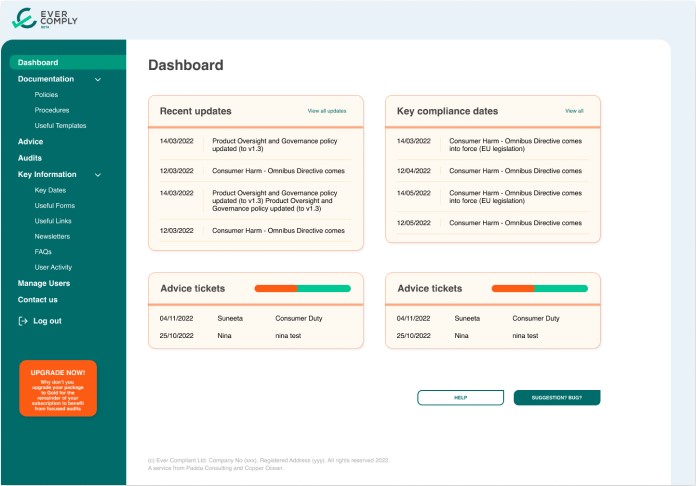The height and width of the screenshot is (486, 696).
Task: Select Advice in the sidebar
Action: click(30, 142)
